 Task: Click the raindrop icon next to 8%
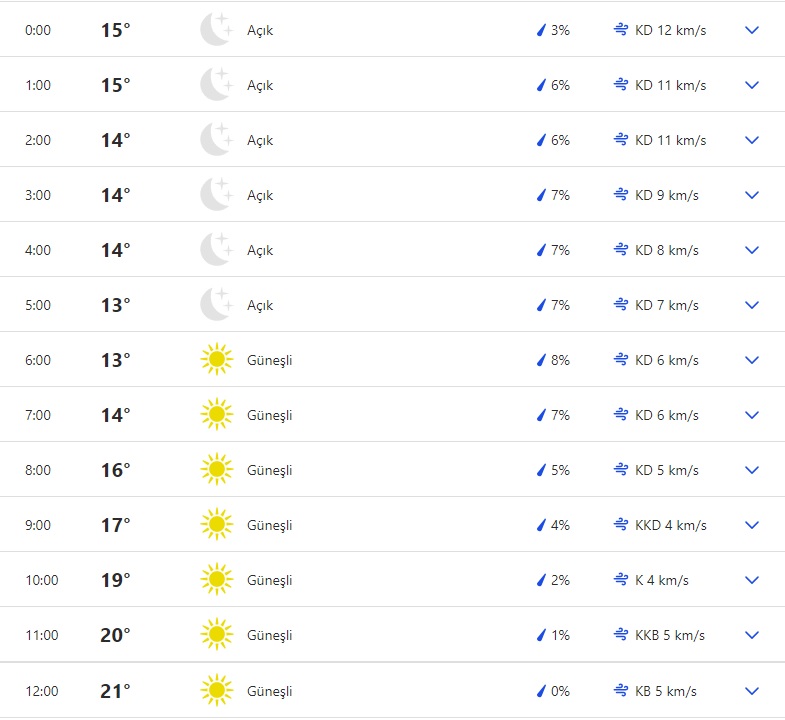(x=541, y=360)
